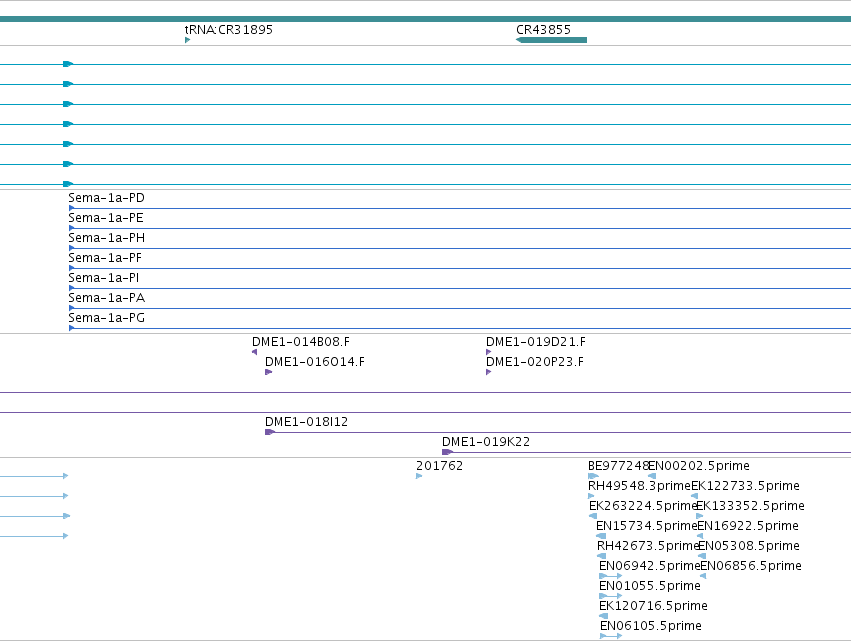
Task: Click the EN06105.5prime EST label
Action: [651, 626]
